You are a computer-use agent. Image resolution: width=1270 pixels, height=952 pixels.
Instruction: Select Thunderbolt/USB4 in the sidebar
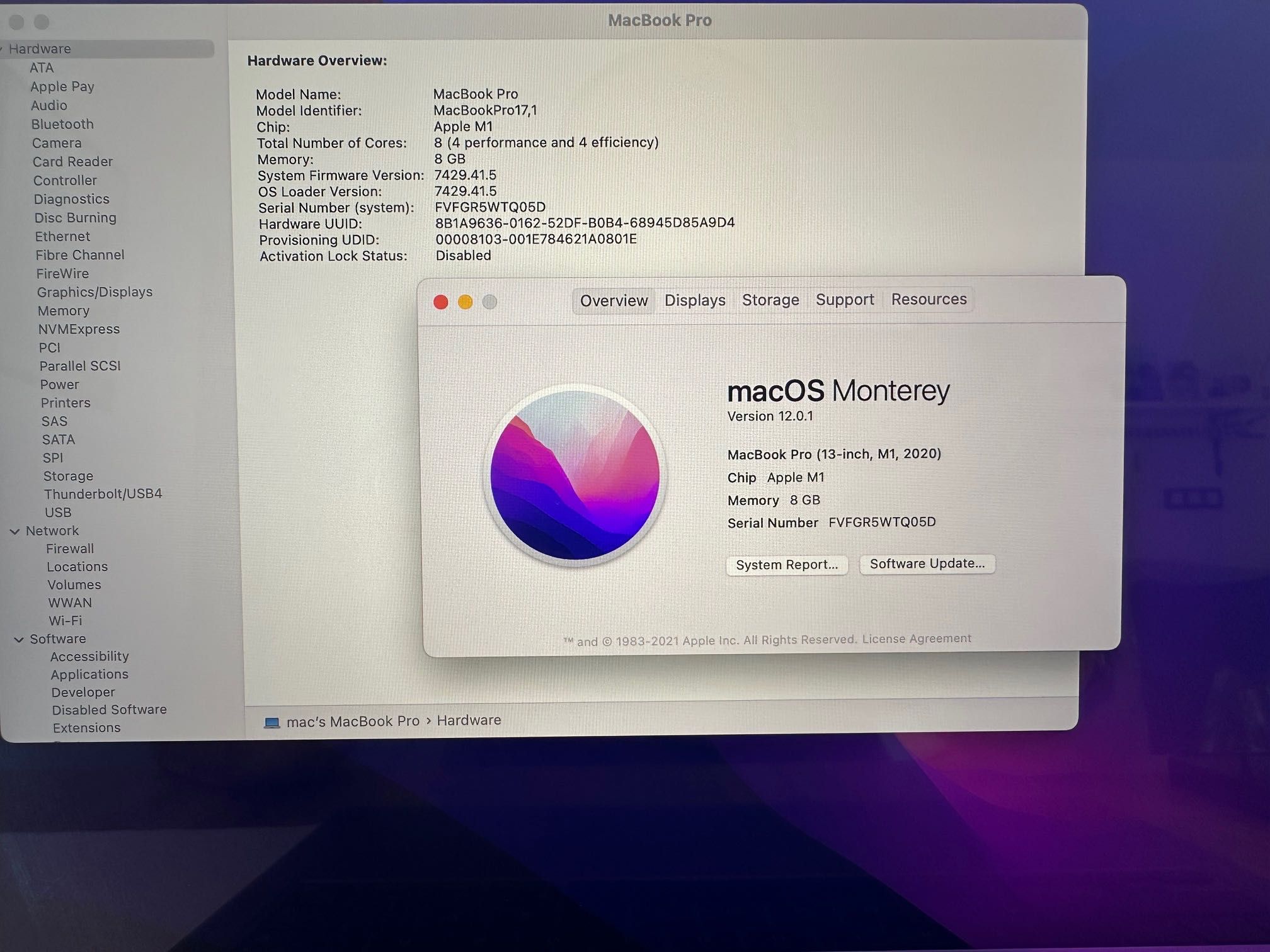tap(103, 494)
